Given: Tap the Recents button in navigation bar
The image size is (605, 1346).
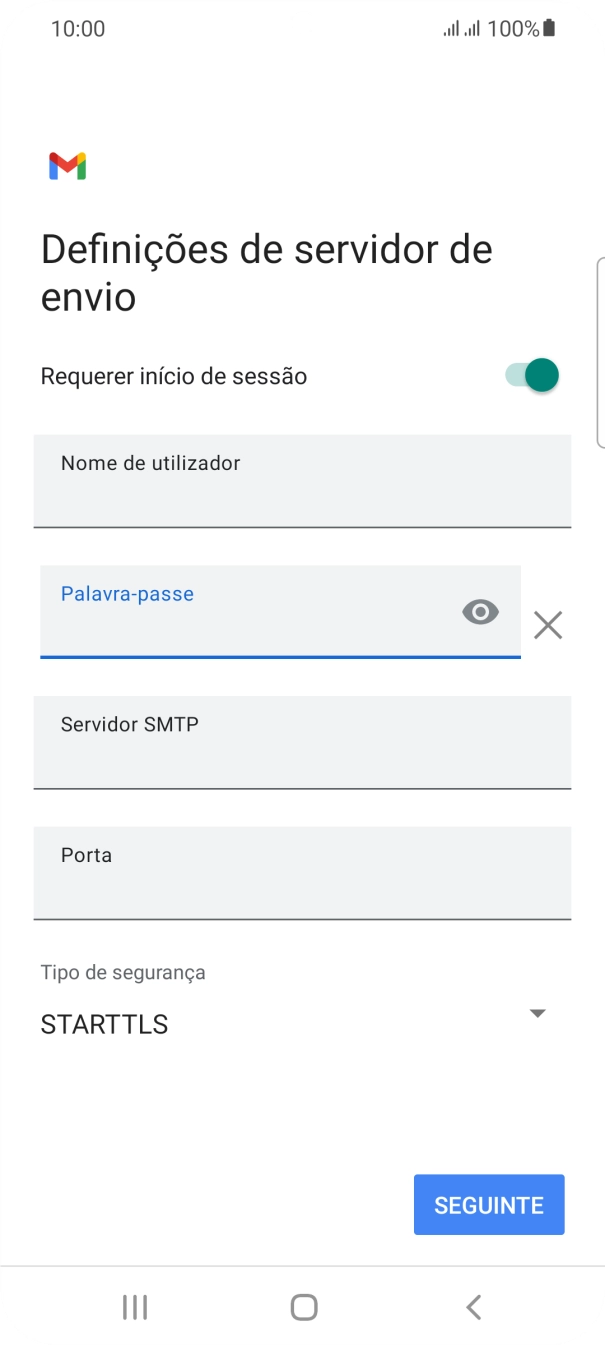Looking at the screenshot, I should coord(134,1306).
